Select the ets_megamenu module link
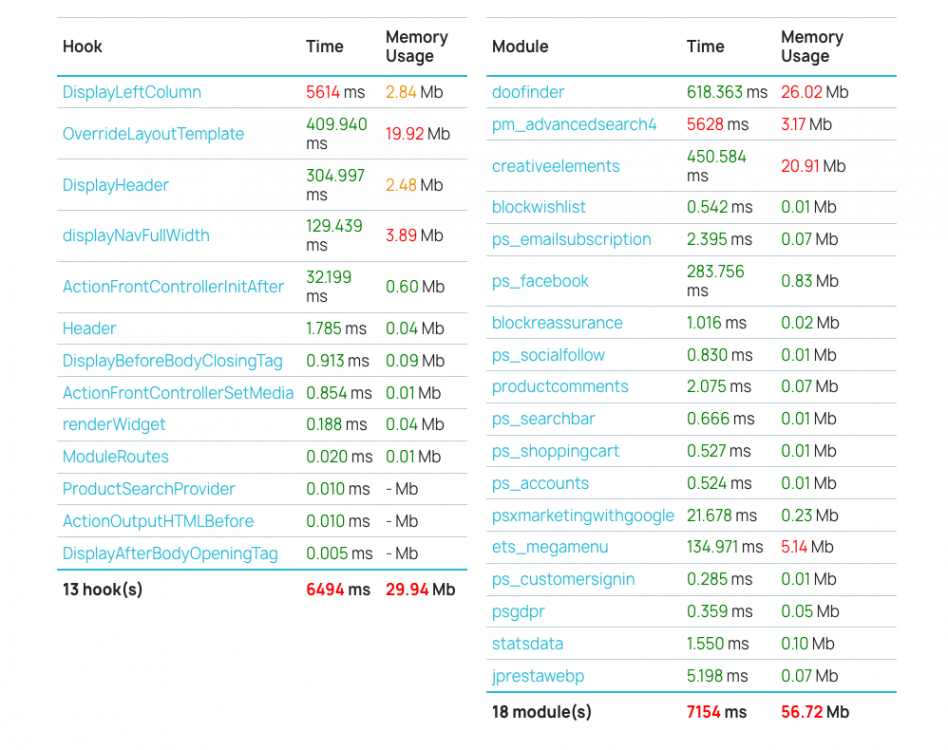 click(550, 547)
